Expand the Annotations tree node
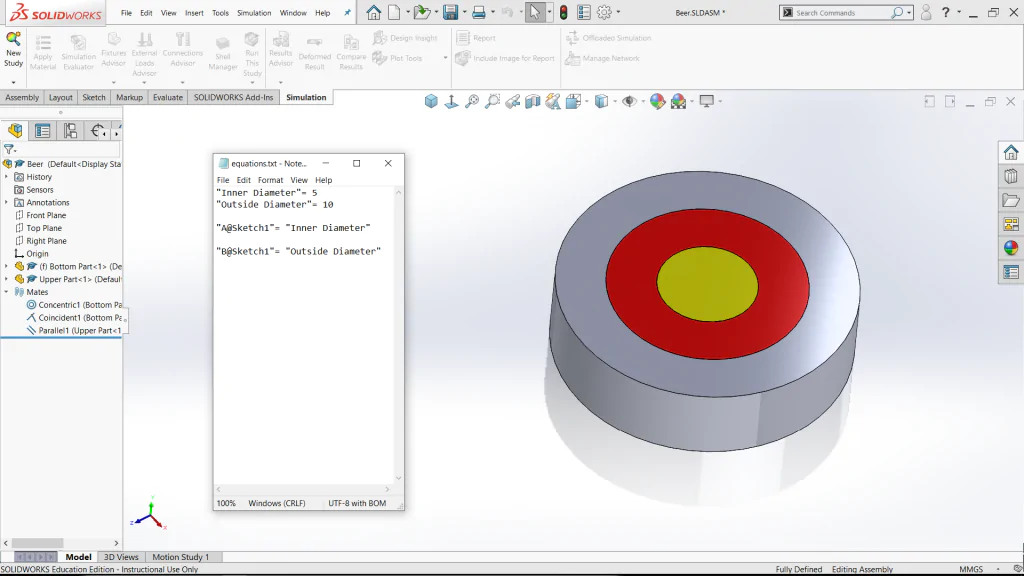1024x576 pixels. point(7,202)
